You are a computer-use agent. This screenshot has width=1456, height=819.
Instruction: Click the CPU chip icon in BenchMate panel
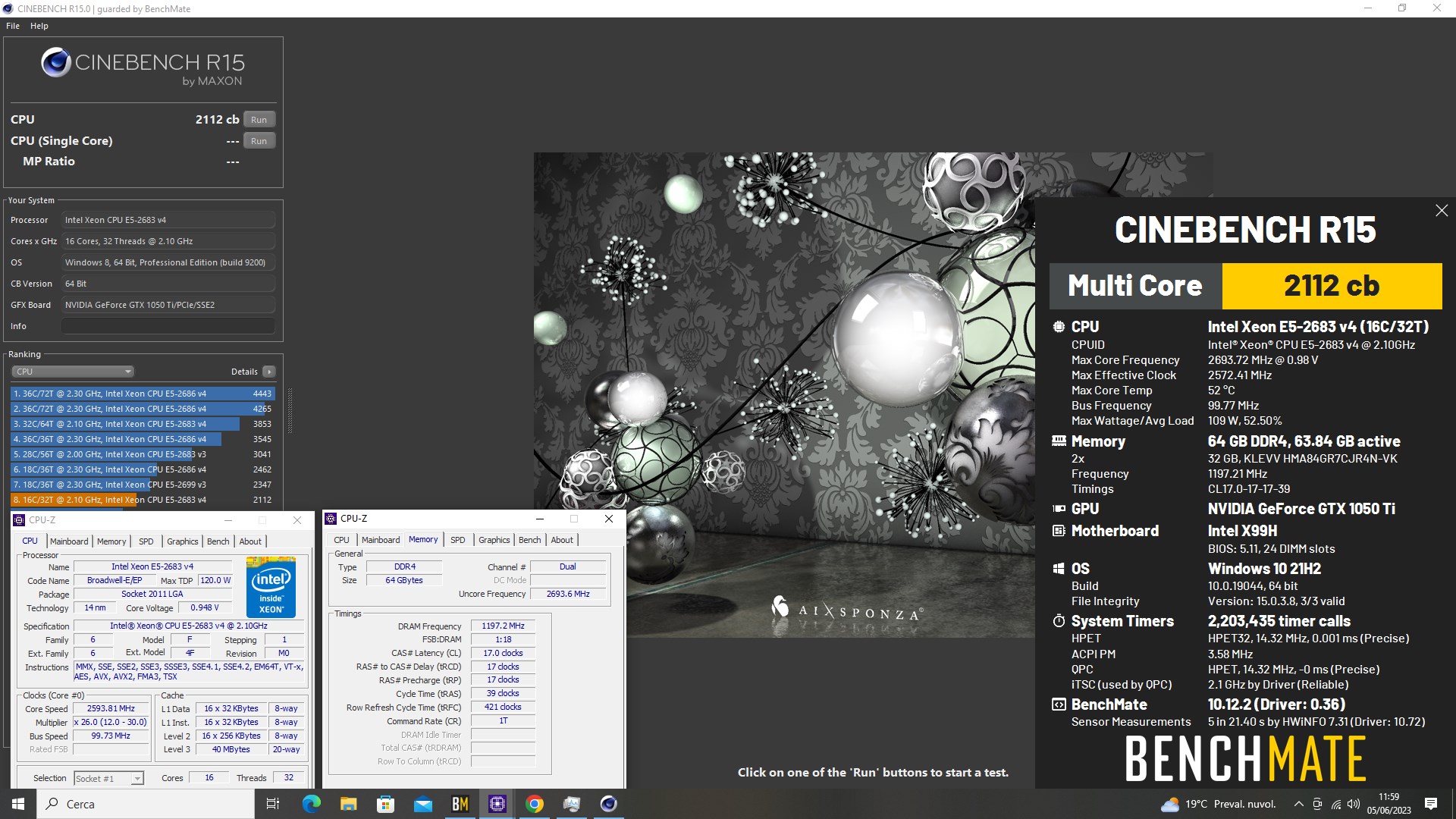pyautogui.click(x=1059, y=327)
